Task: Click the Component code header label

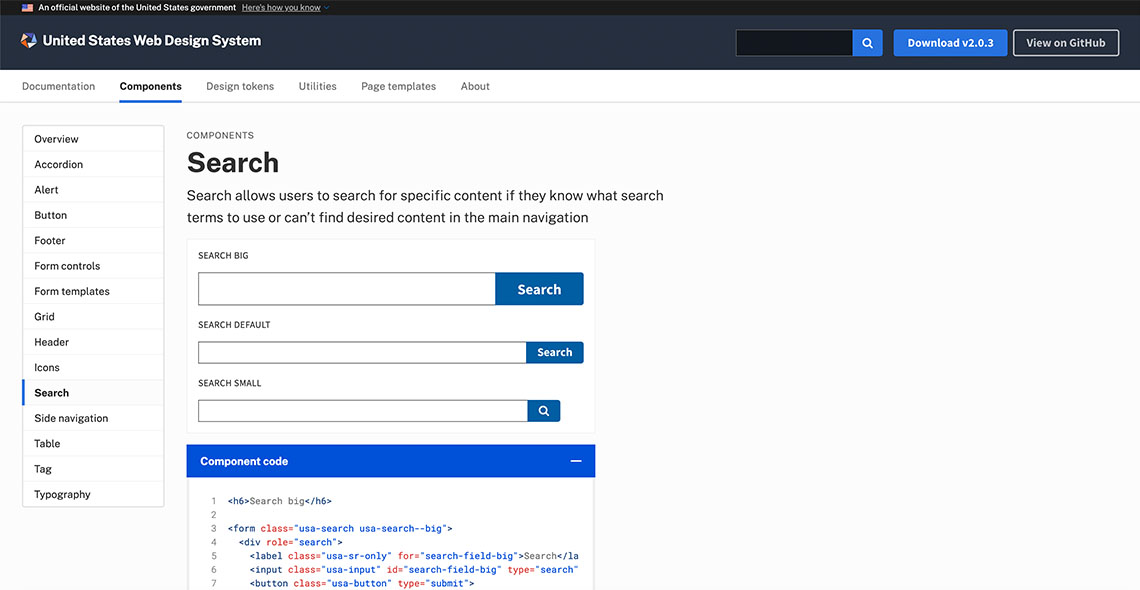Action: pos(244,461)
